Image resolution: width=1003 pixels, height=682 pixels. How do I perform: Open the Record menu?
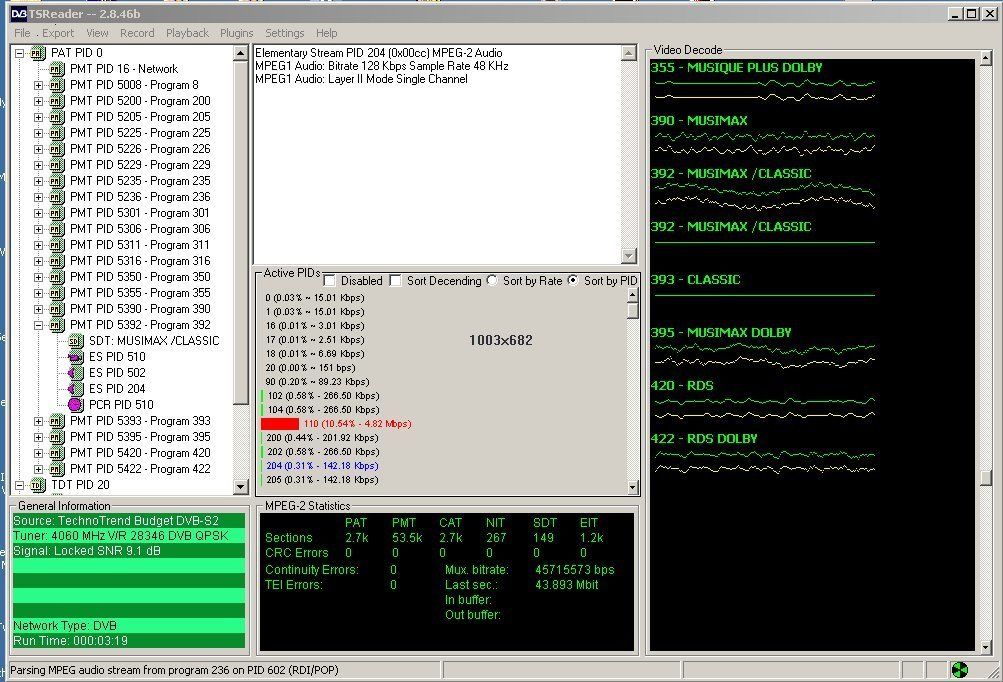(137, 33)
